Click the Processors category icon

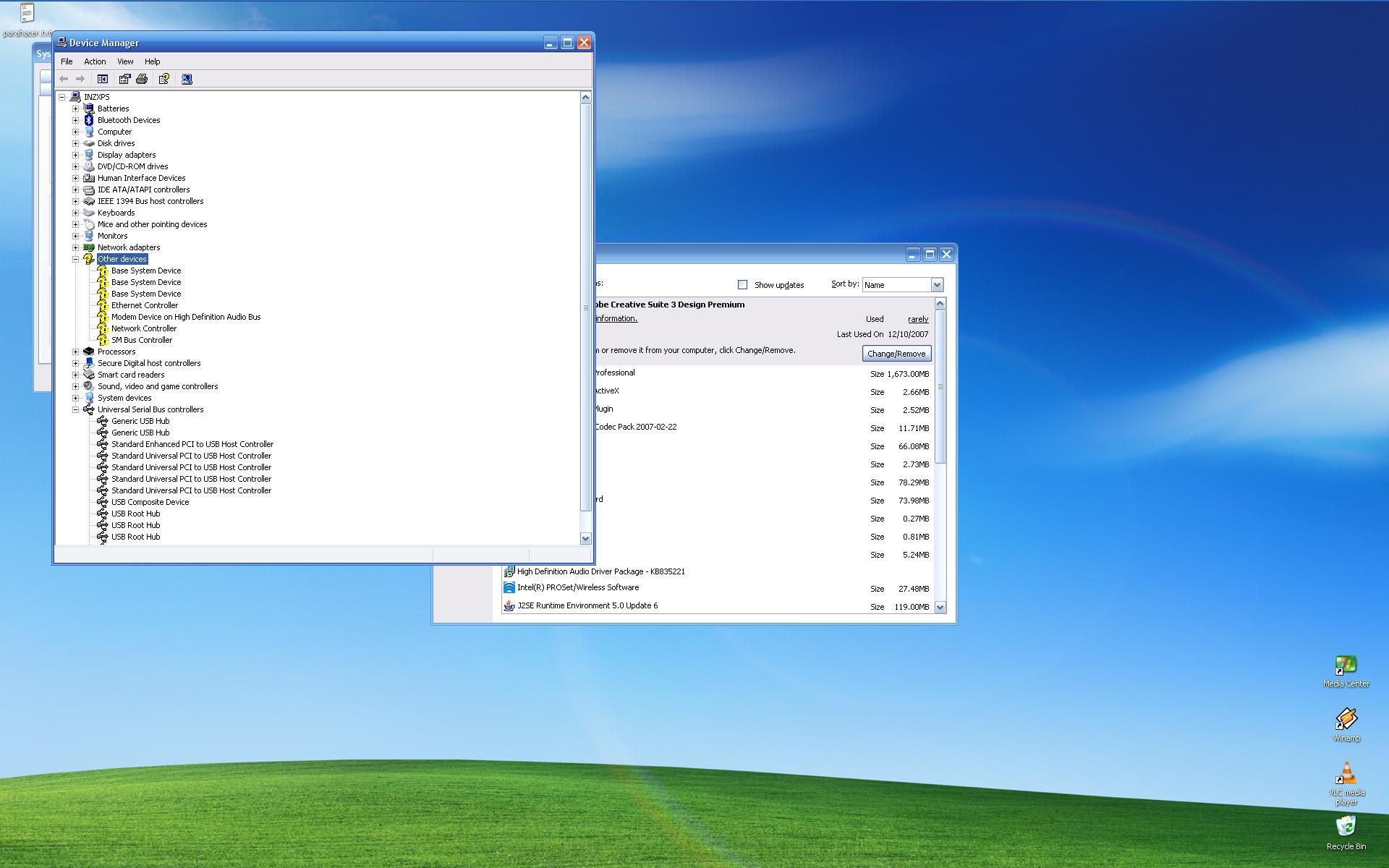click(x=89, y=352)
